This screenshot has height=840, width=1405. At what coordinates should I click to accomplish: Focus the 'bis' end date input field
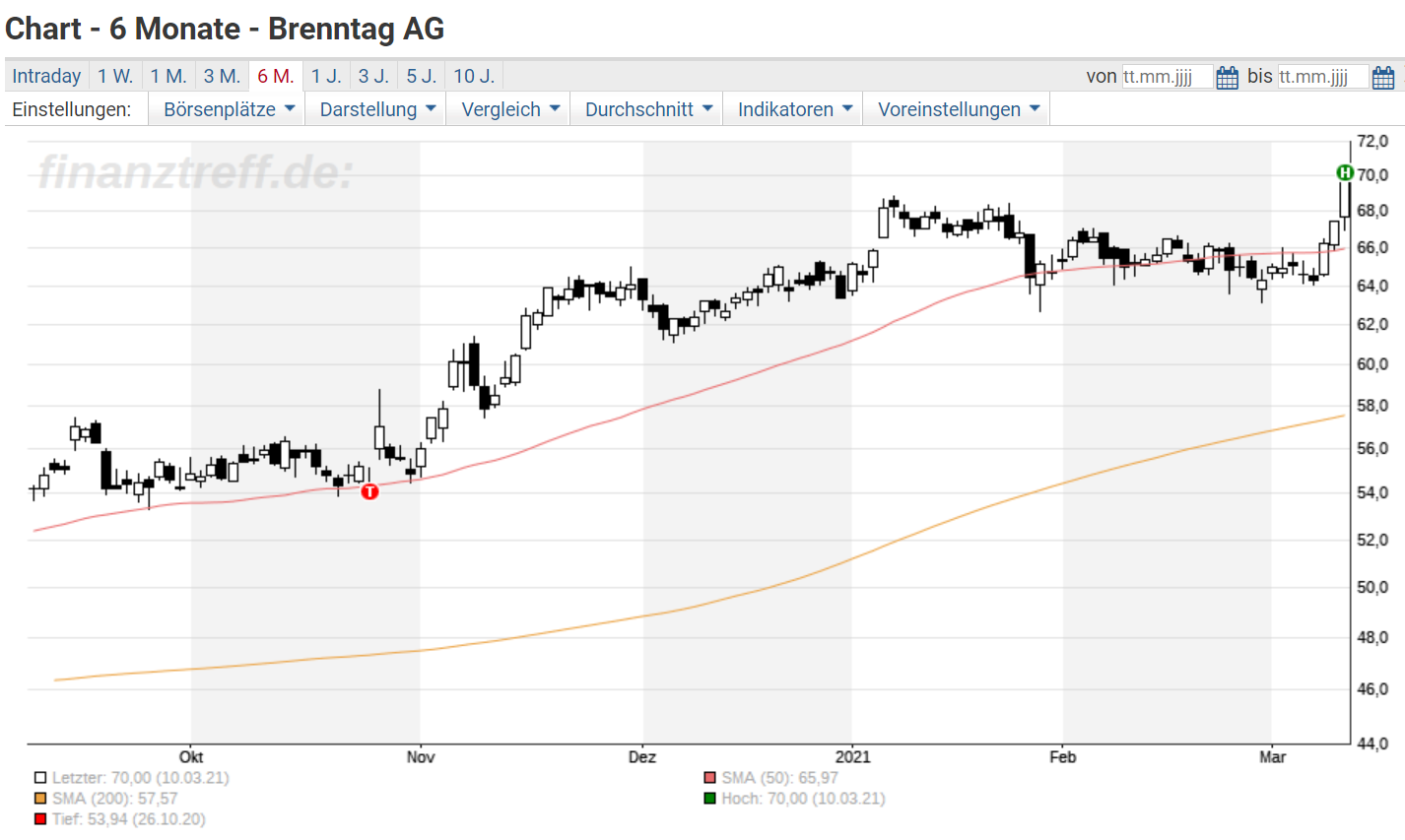click(1323, 77)
